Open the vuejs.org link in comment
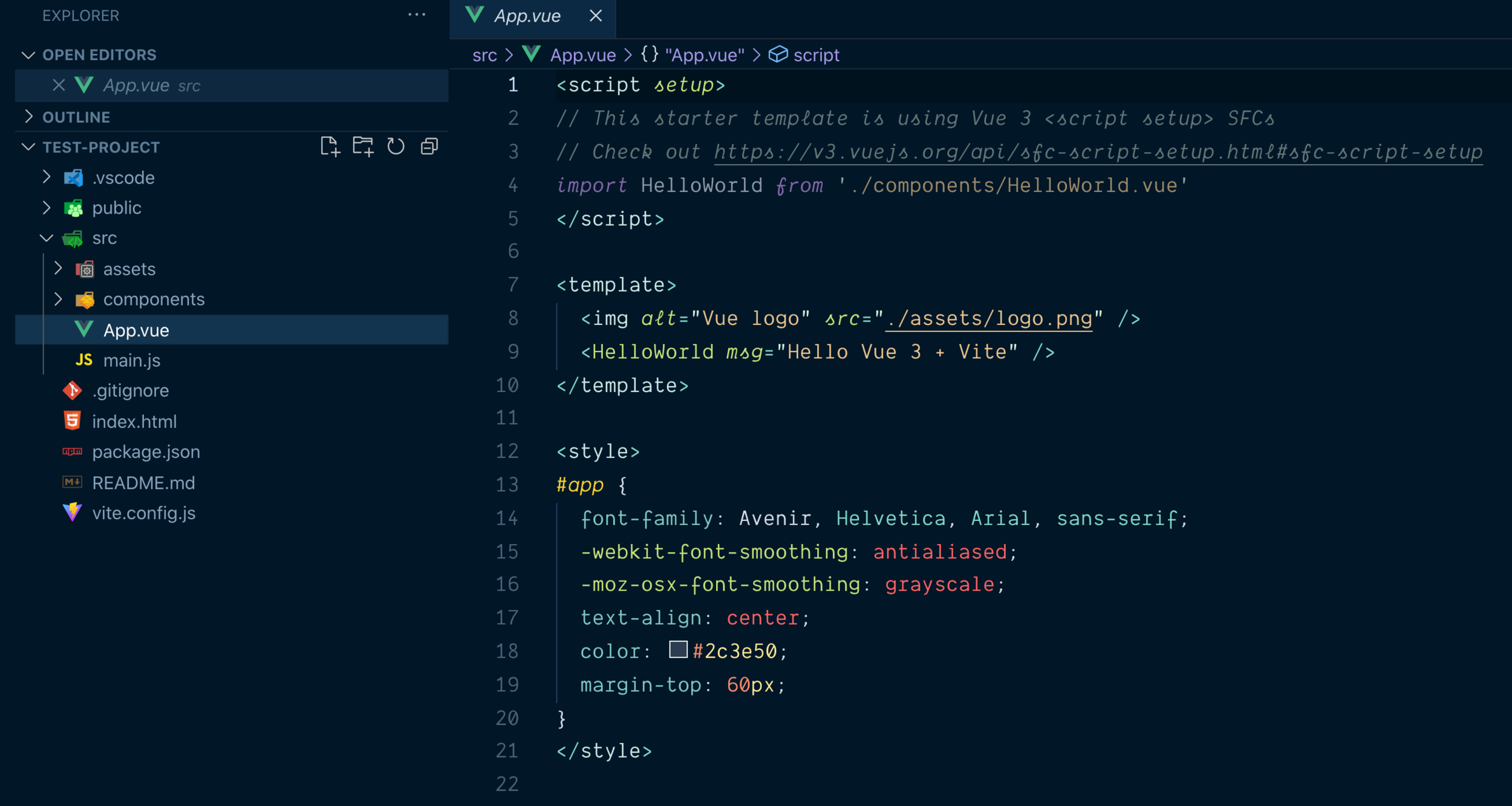 1098,152
